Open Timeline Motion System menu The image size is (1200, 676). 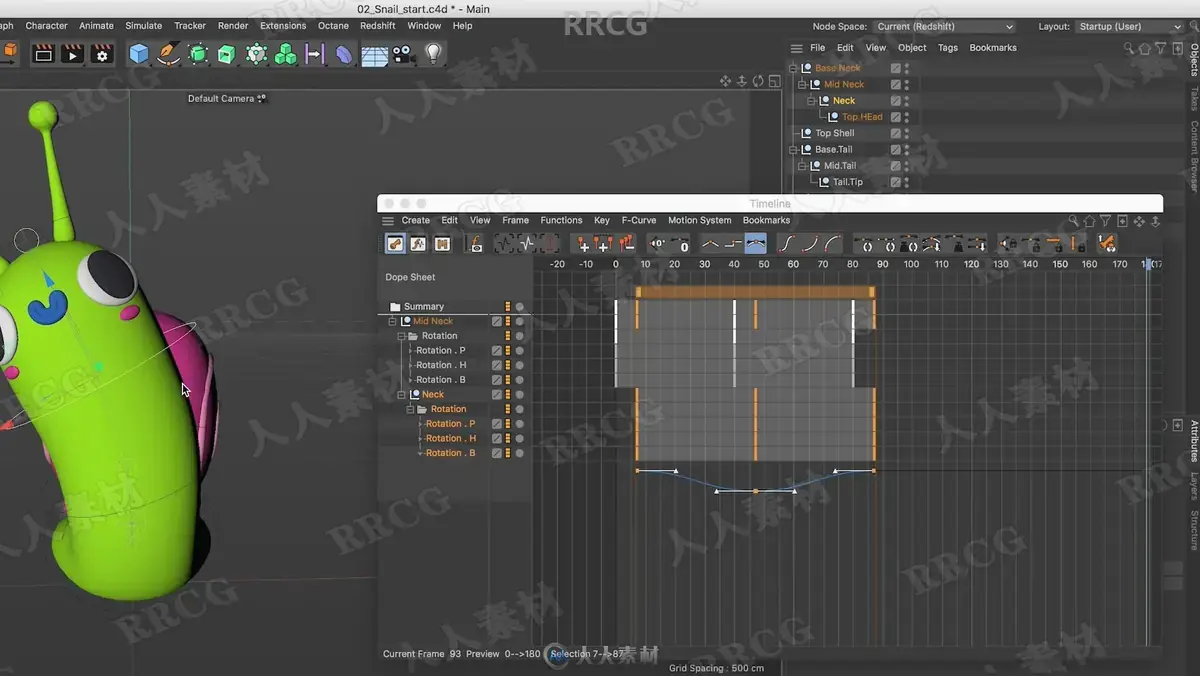tap(699, 220)
